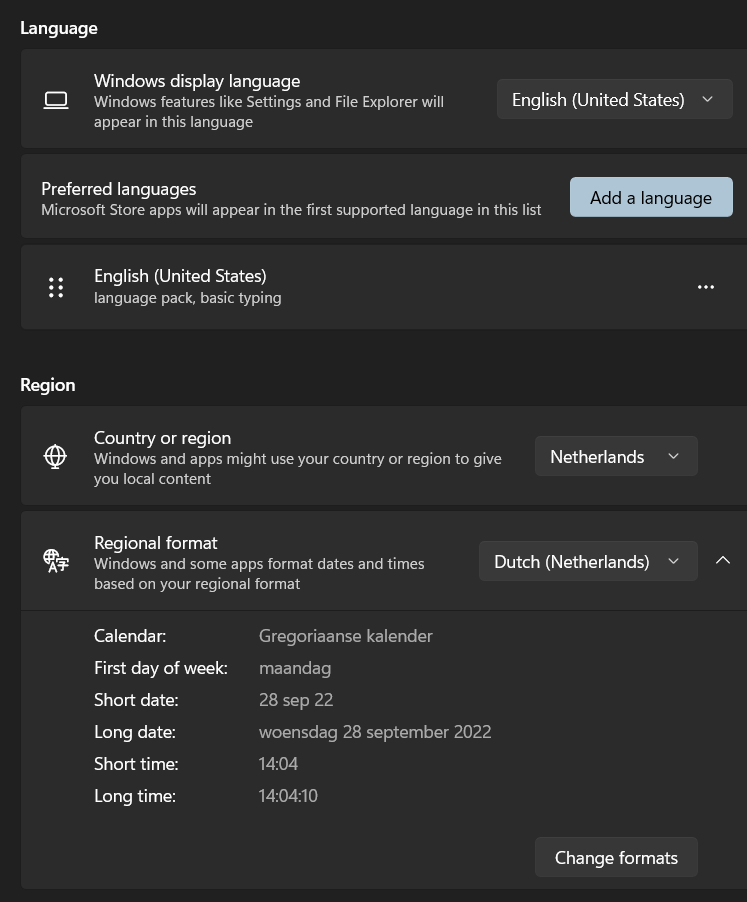
Task: Click the Preferred languages heading
Action: 118,188
